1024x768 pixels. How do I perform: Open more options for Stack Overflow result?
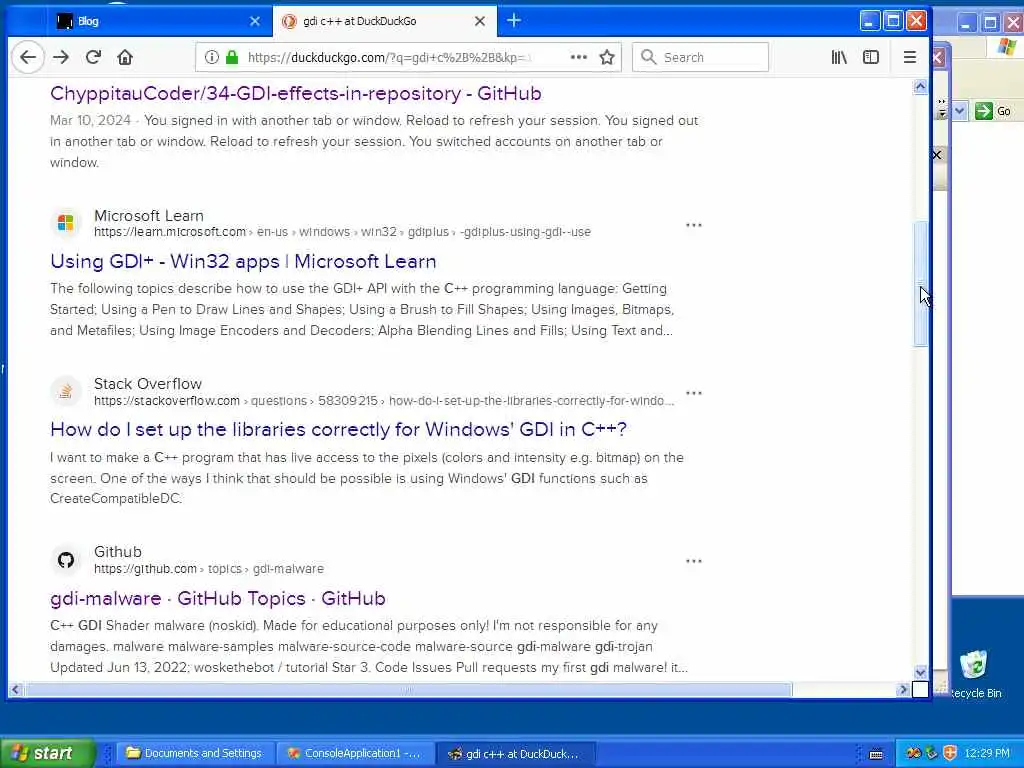pos(694,393)
